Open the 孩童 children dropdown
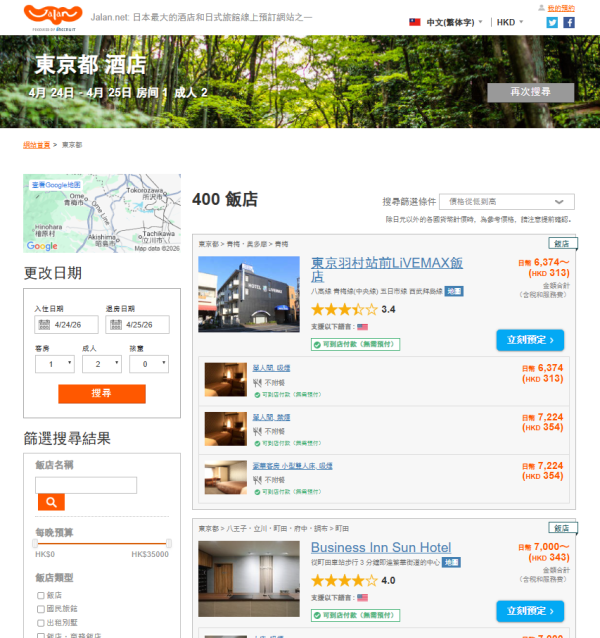Image resolution: width=600 pixels, height=638 pixels. click(x=149, y=364)
